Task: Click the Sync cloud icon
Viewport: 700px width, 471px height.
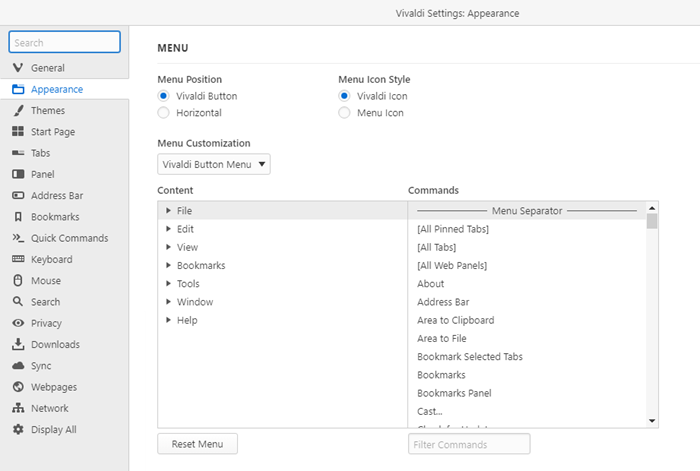Action: (x=18, y=366)
